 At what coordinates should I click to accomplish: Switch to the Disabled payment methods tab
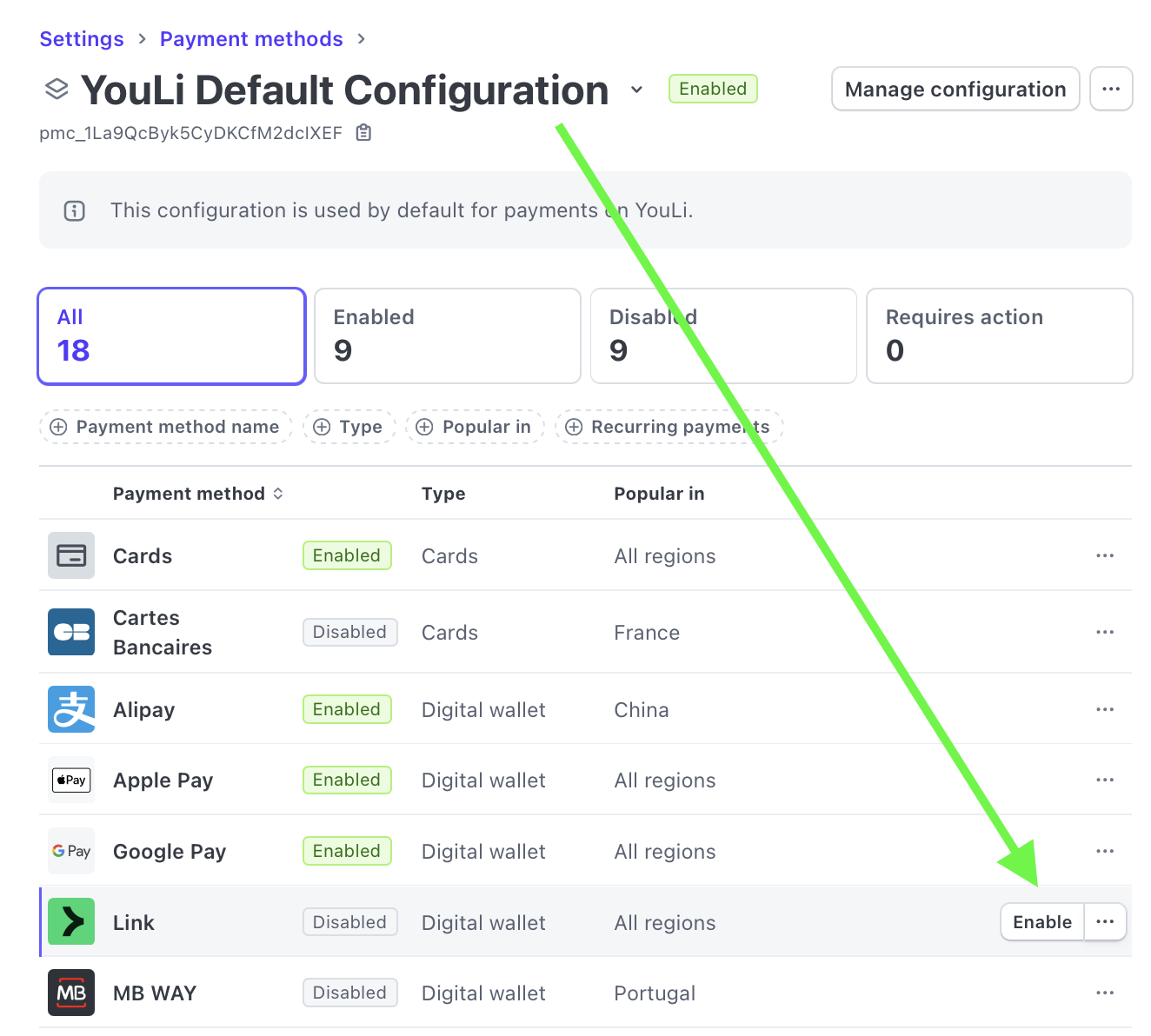tap(722, 335)
